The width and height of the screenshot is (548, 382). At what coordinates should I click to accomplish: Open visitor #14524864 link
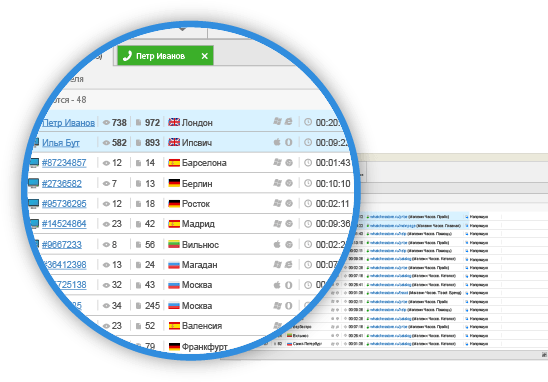(x=64, y=224)
